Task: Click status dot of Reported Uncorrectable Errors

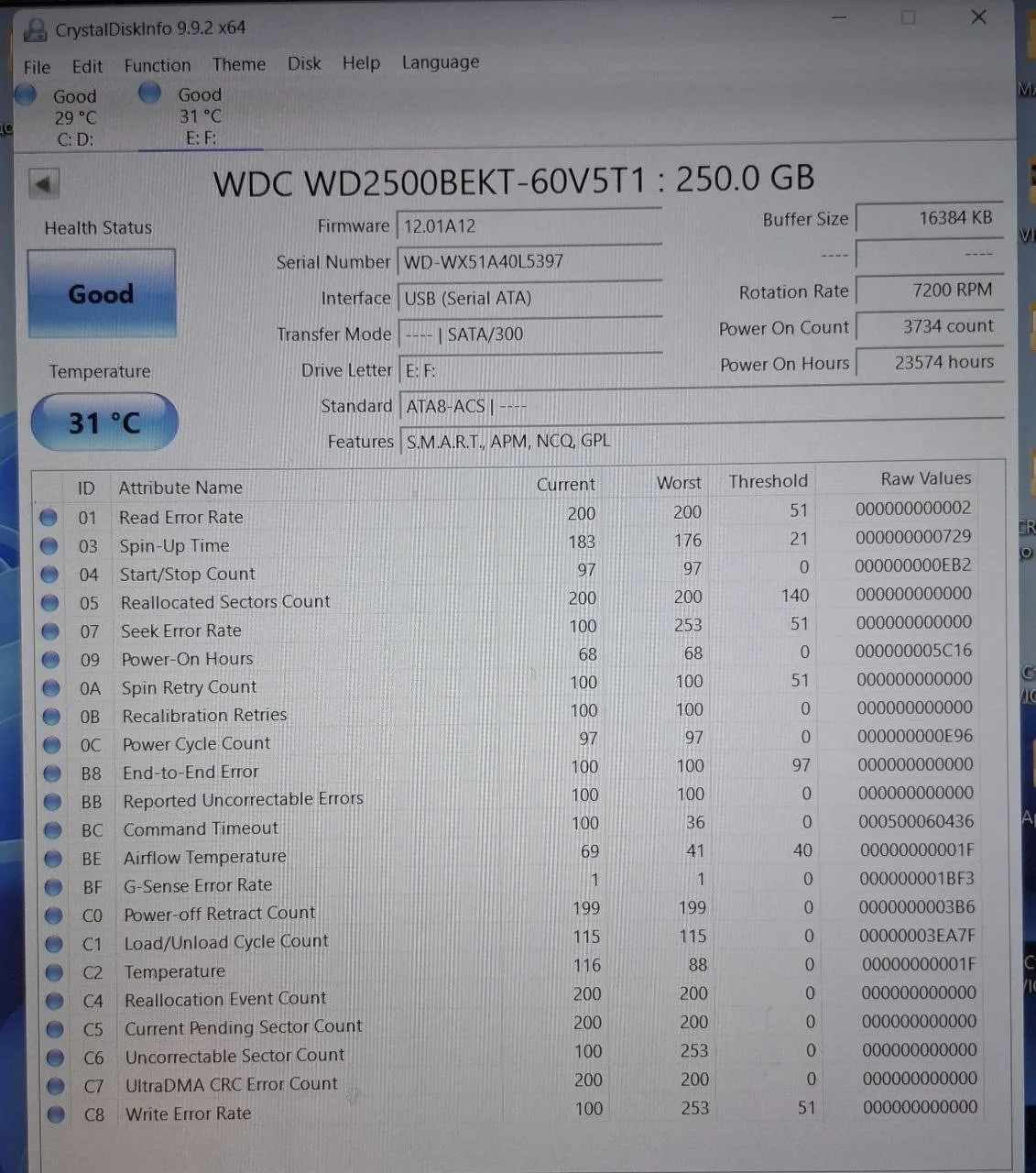Action: [x=53, y=802]
